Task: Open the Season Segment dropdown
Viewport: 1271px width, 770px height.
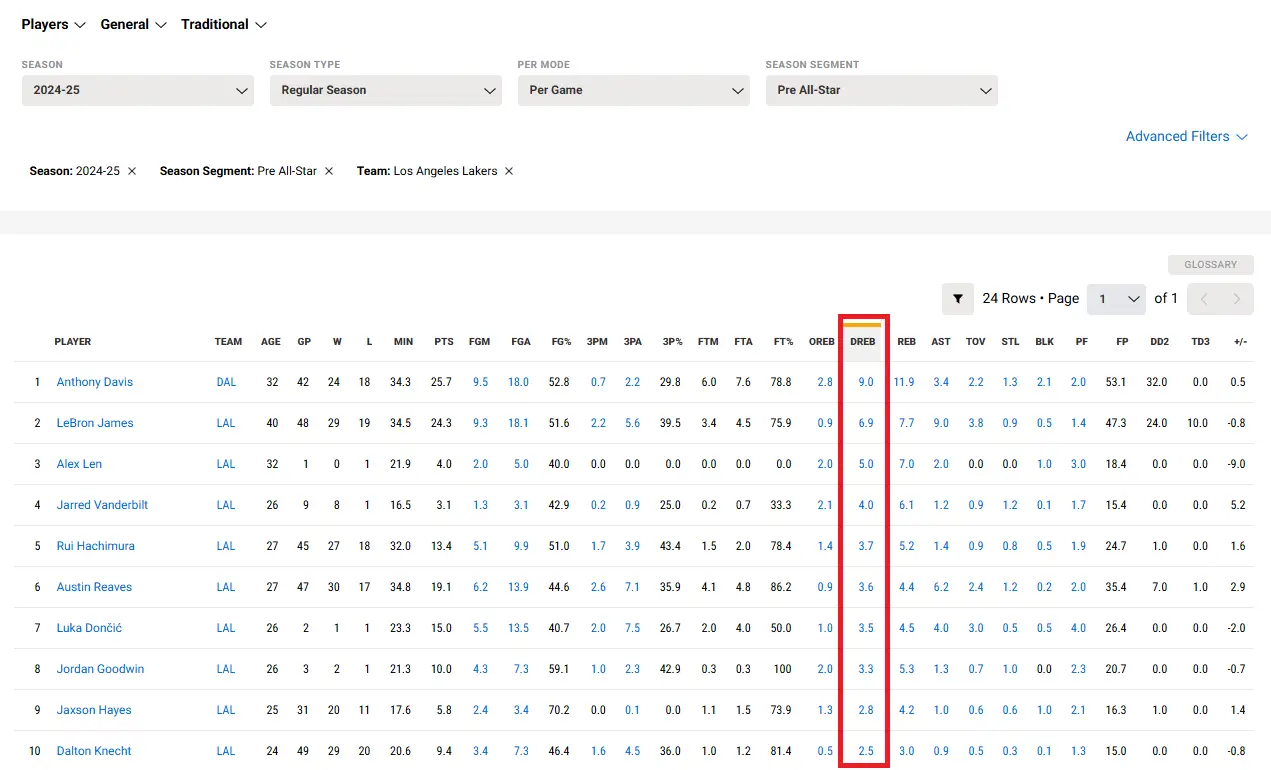Action: click(882, 90)
